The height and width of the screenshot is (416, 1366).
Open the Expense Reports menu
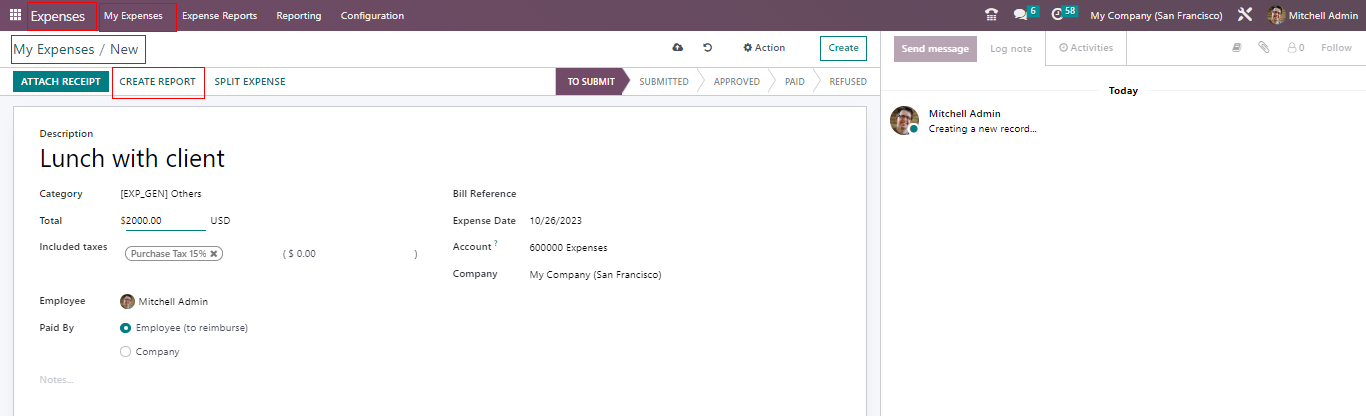[219, 16]
